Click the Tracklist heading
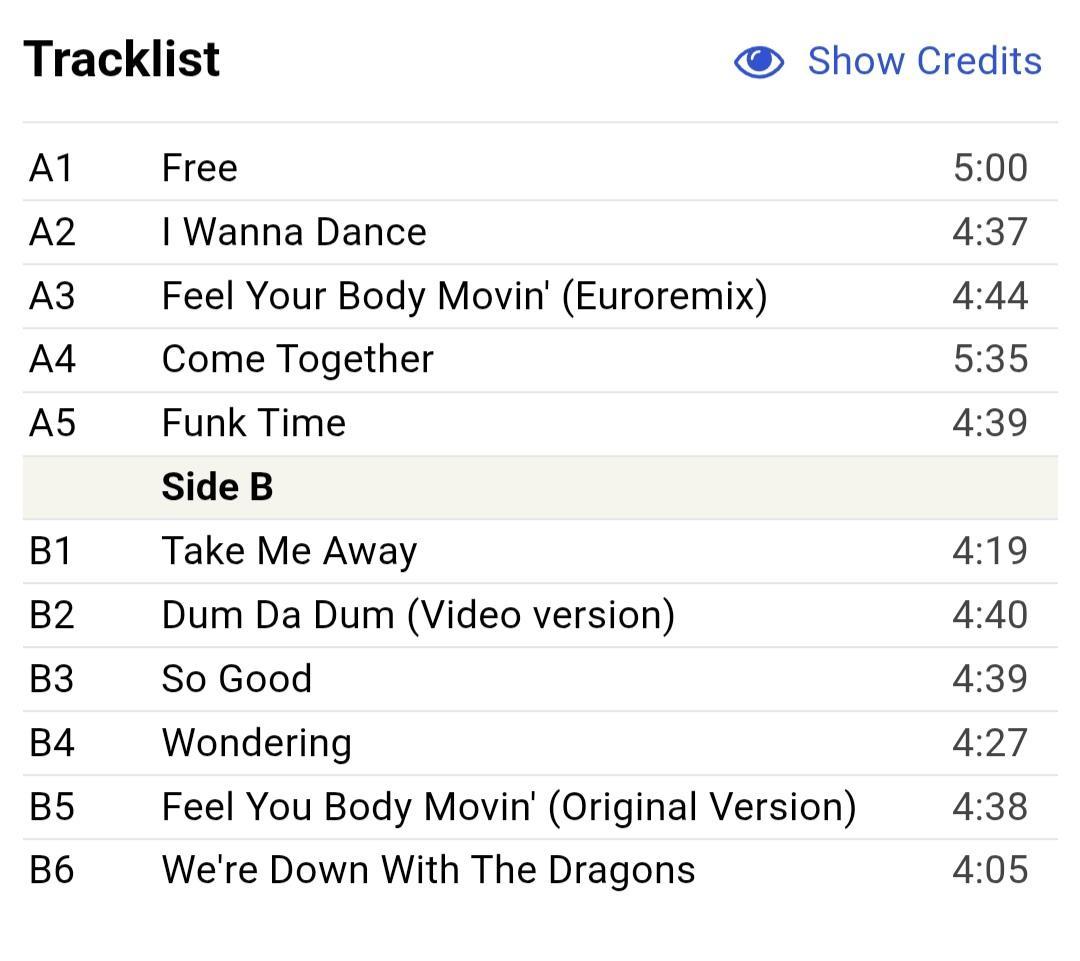Viewport: 1080px width, 961px height. coord(122,59)
